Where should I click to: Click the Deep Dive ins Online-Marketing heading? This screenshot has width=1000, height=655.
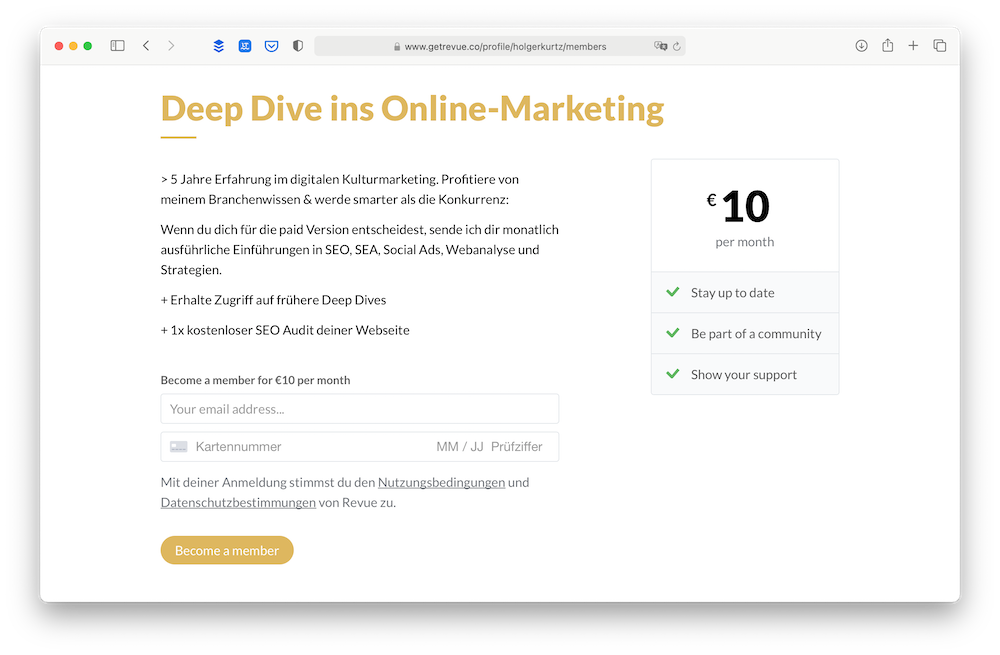coord(412,108)
